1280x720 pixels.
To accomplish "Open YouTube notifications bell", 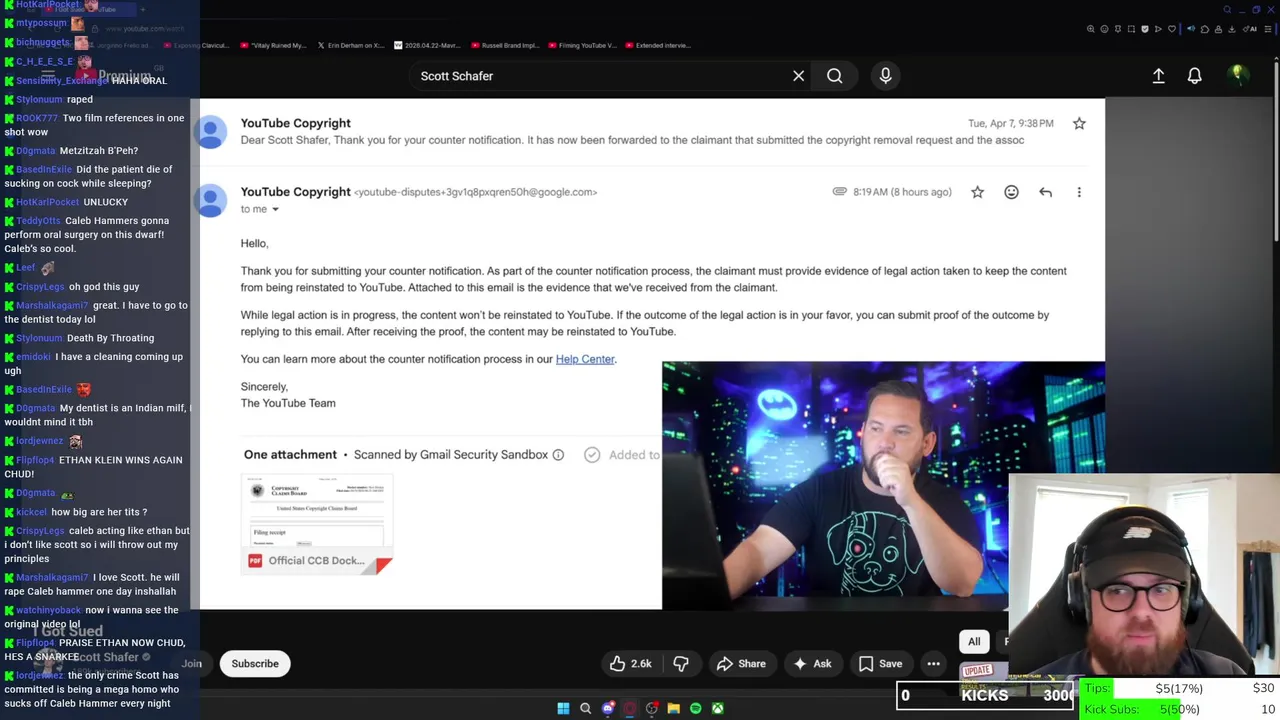I will pos(1194,76).
